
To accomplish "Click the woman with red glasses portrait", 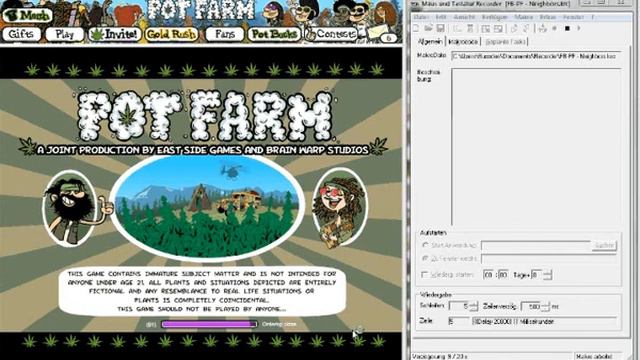I will (x=340, y=208).
